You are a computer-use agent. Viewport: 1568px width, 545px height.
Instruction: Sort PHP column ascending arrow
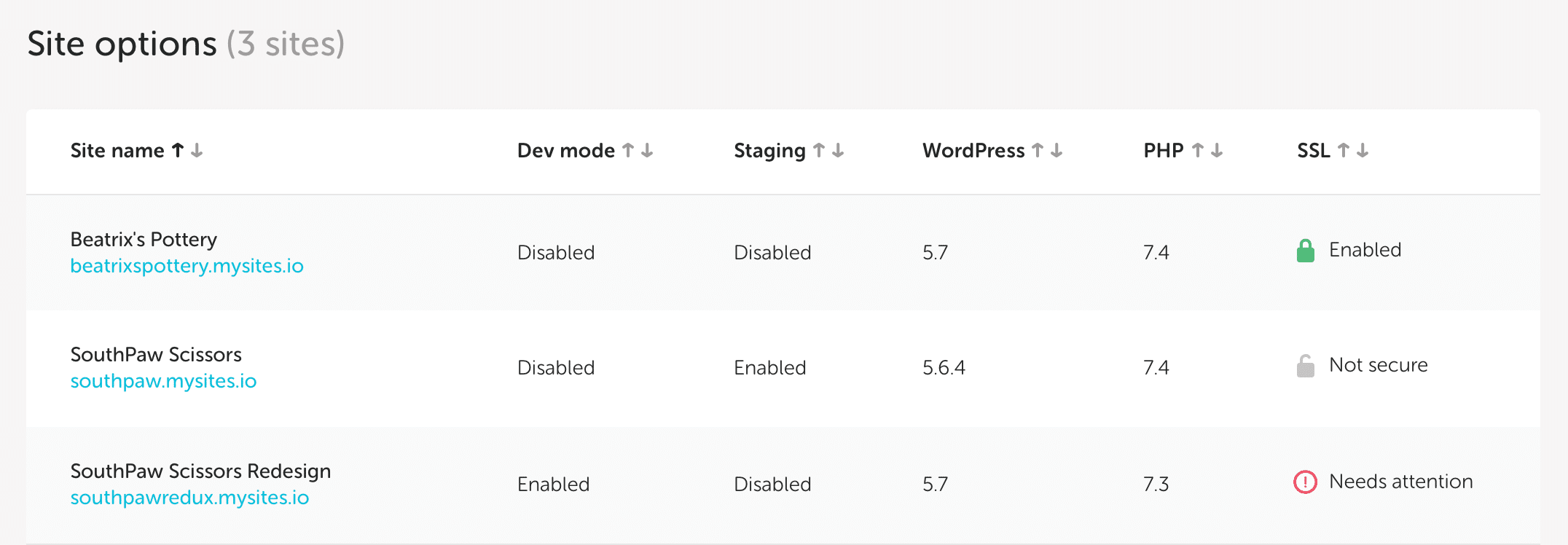coord(1197,150)
